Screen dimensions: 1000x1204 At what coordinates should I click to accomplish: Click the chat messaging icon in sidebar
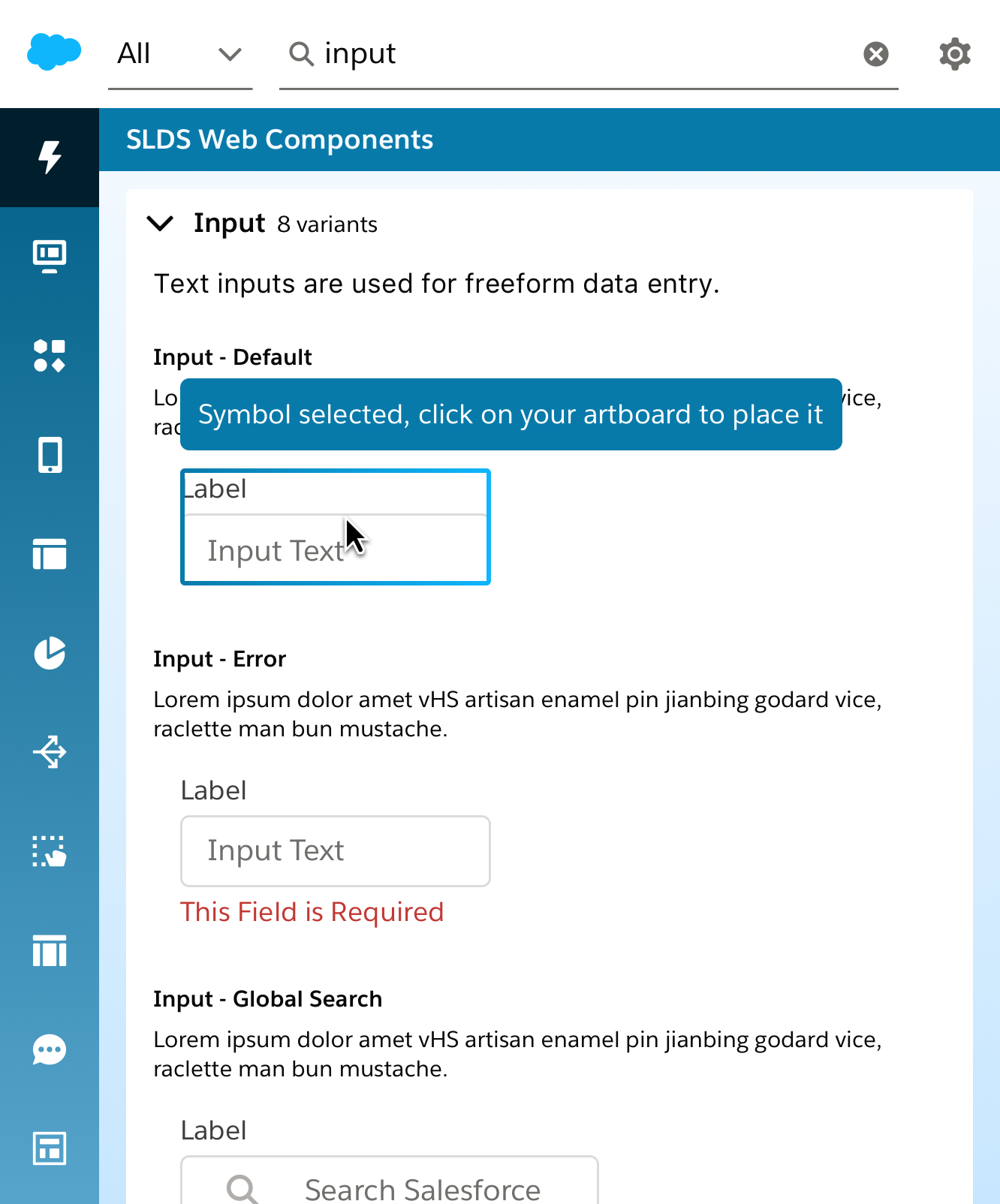50,1051
